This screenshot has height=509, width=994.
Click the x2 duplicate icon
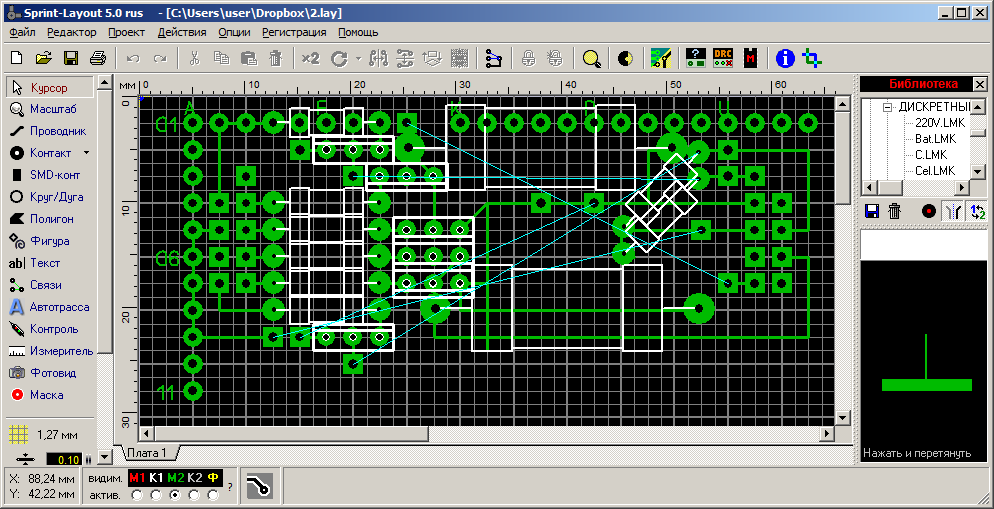tap(310, 58)
